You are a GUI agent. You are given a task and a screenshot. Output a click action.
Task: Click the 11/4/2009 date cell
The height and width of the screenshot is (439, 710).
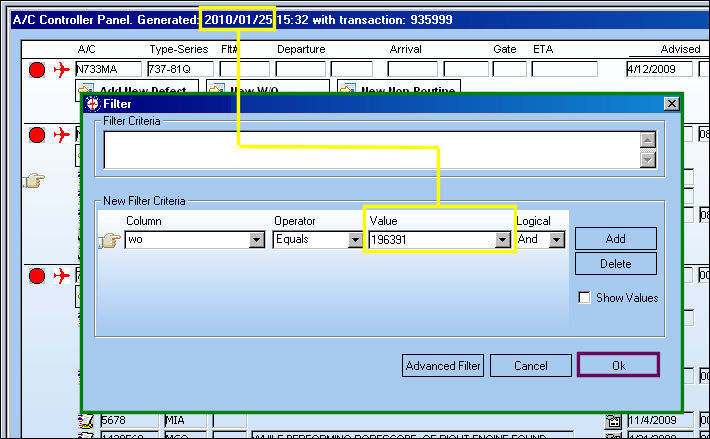660,420
